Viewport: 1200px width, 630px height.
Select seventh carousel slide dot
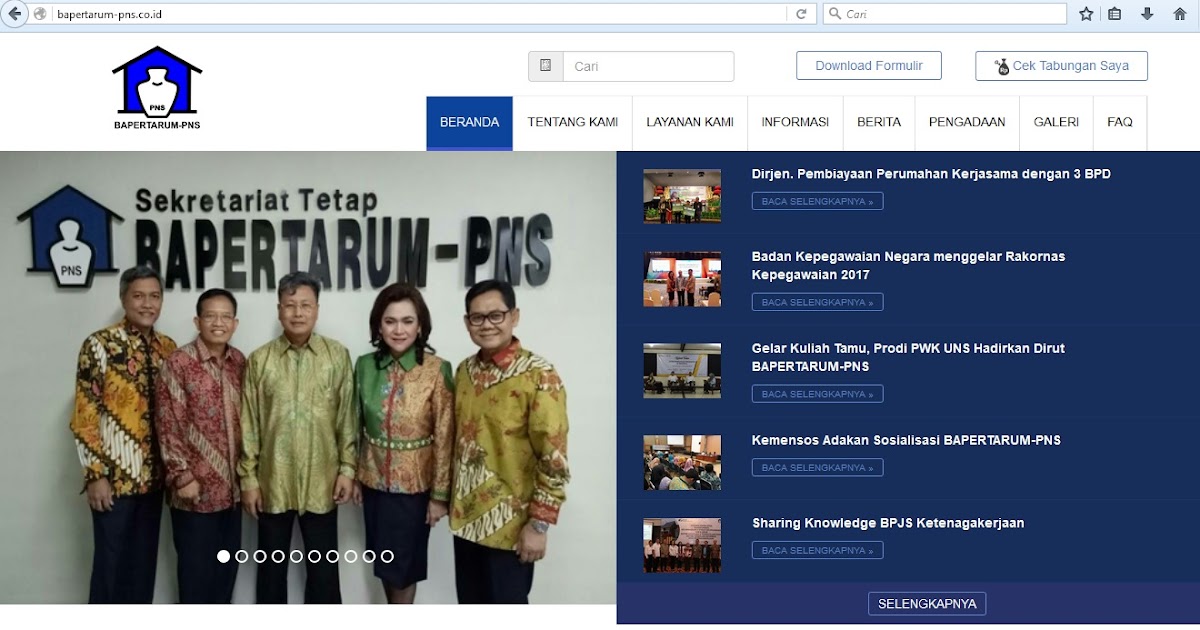(332, 556)
